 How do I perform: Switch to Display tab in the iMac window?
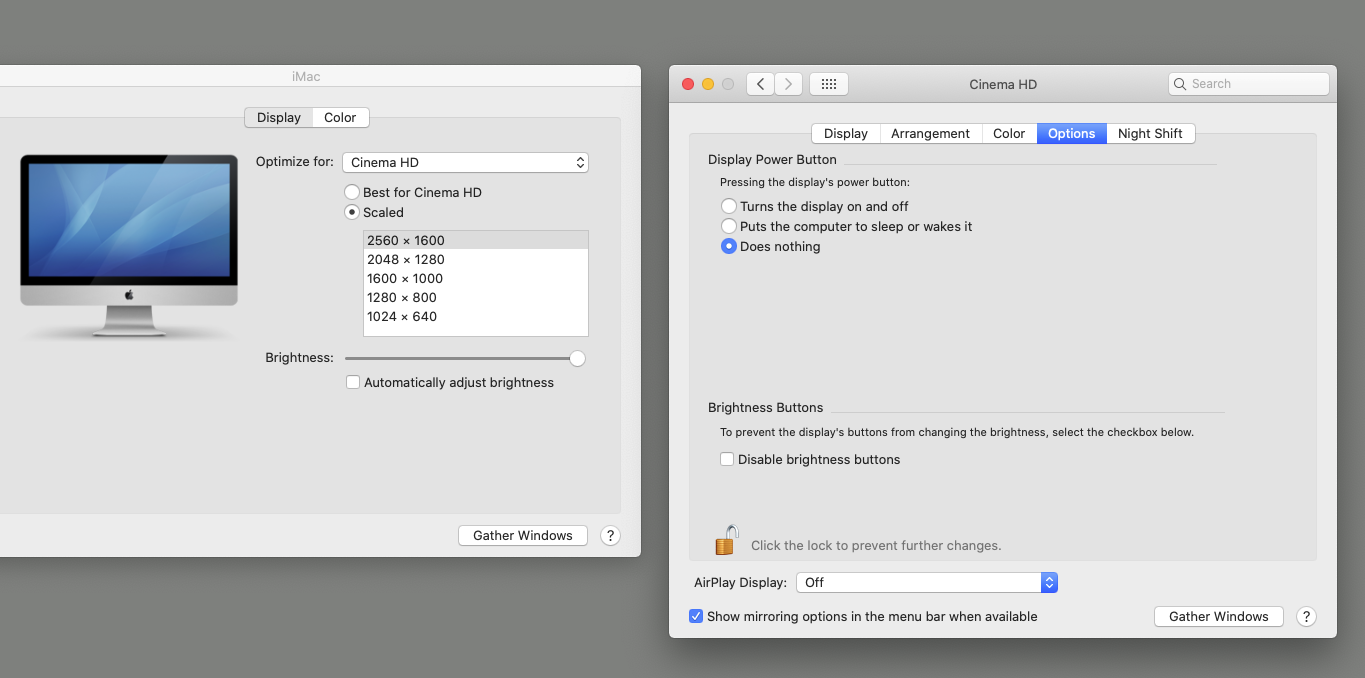pos(279,117)
